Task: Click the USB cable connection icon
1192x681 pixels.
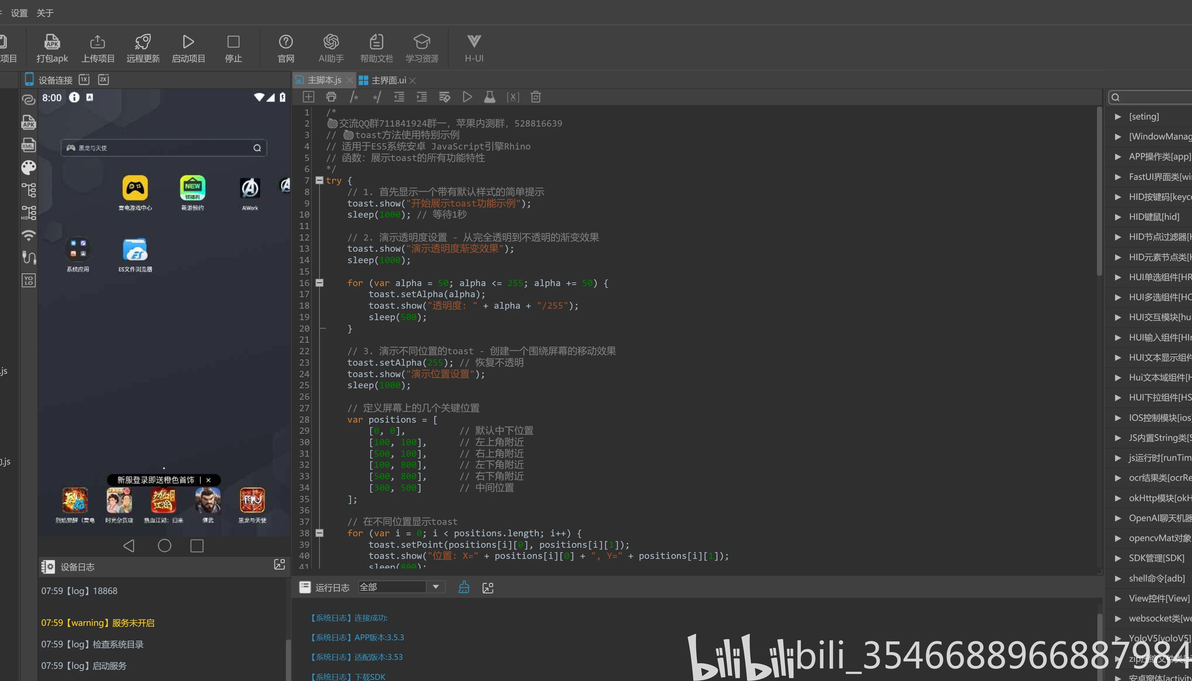Action: (29, 258)
